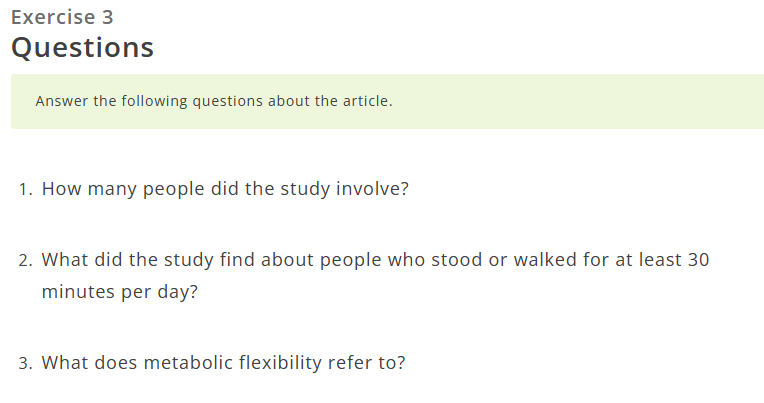The height and width of the screenshot is (403, 764).
Task: Click the word "walked" in question 2
Action: click(546, 260)
